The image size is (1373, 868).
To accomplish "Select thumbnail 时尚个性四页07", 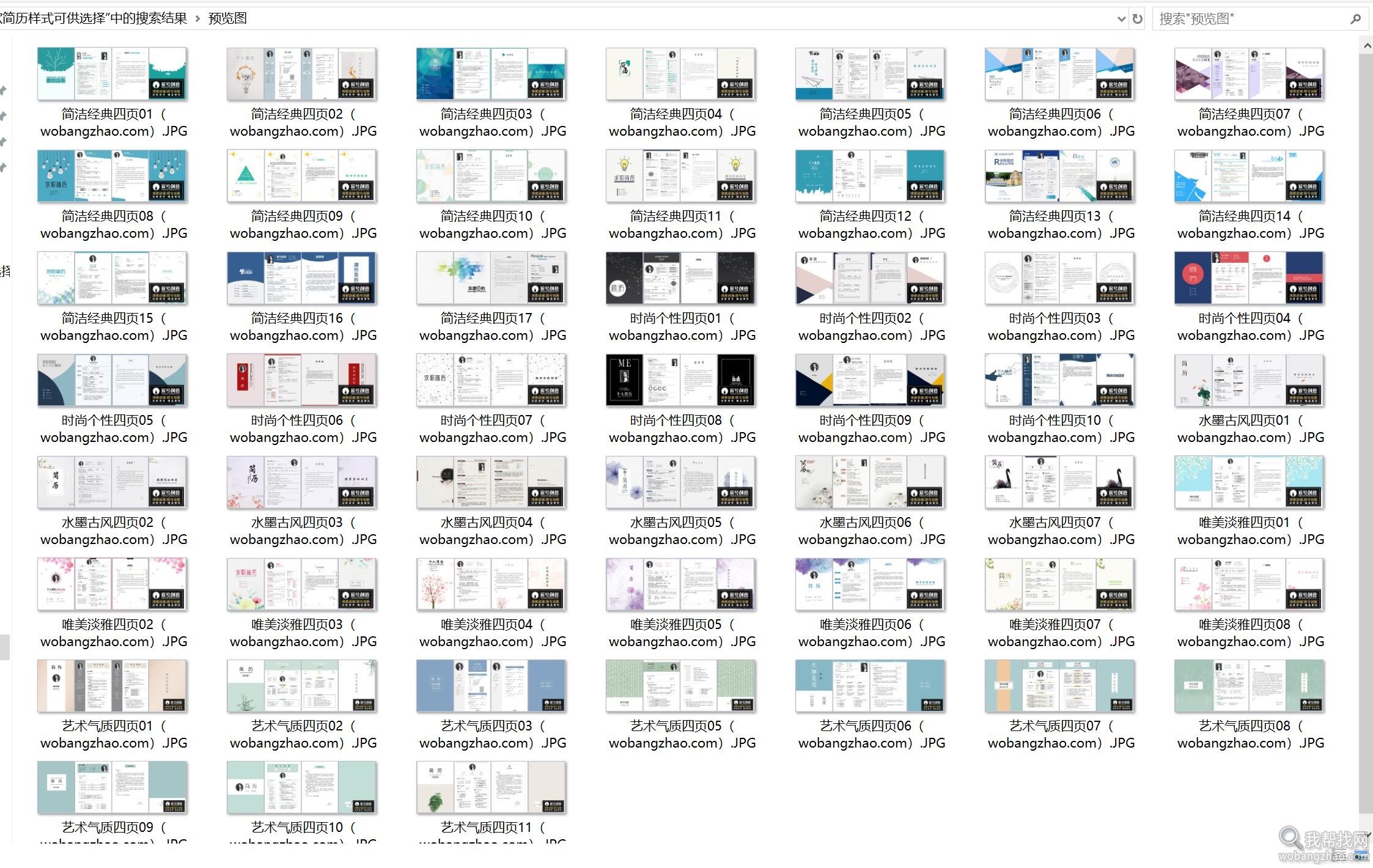I will 491,380.
